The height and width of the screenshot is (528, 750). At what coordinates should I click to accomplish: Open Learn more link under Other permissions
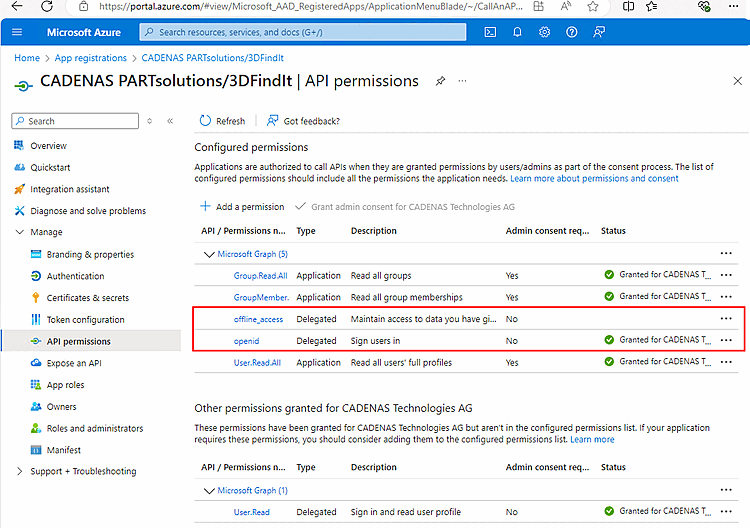[x=592, y=440]
